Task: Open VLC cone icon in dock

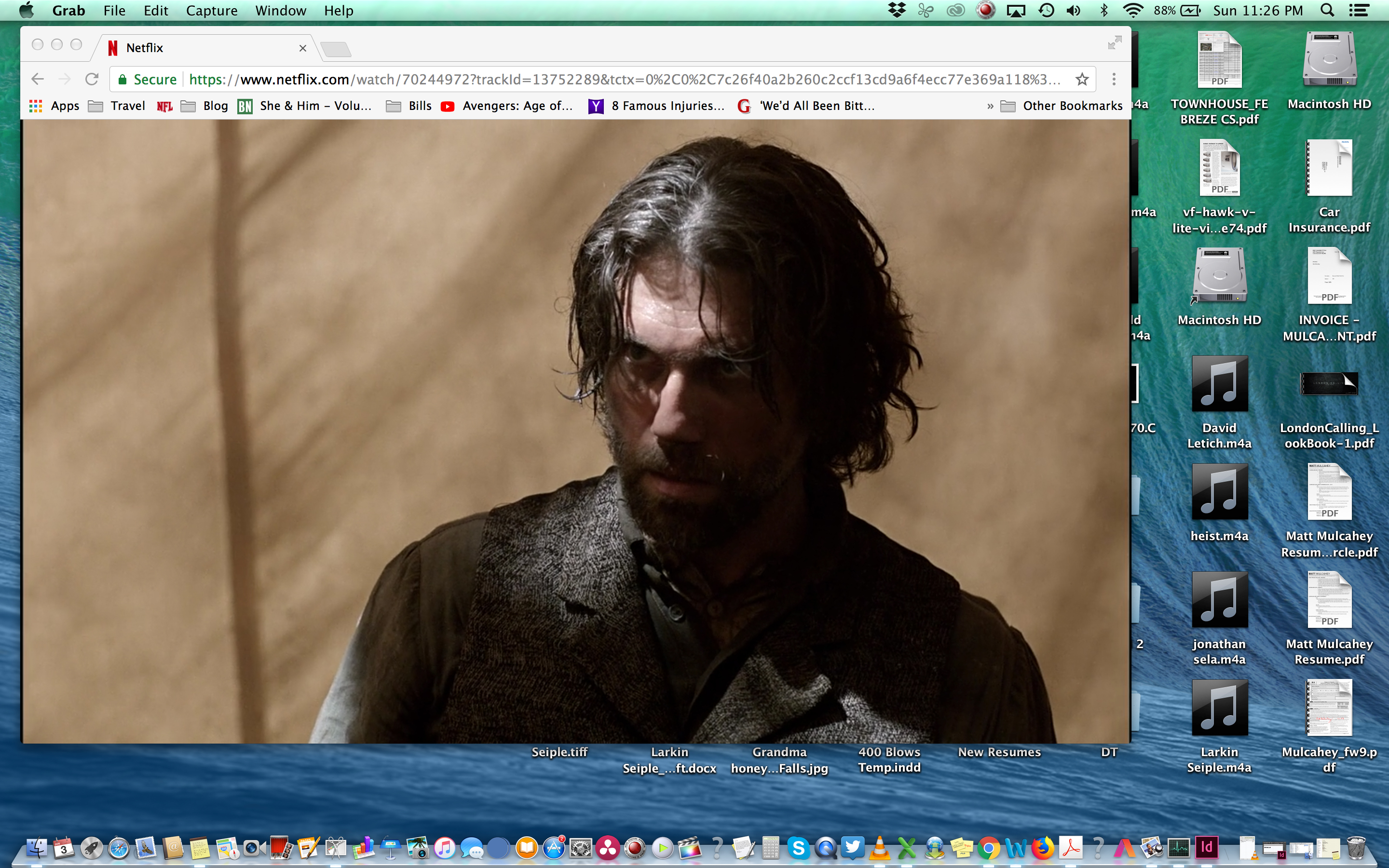Action: tap(879, 847)
